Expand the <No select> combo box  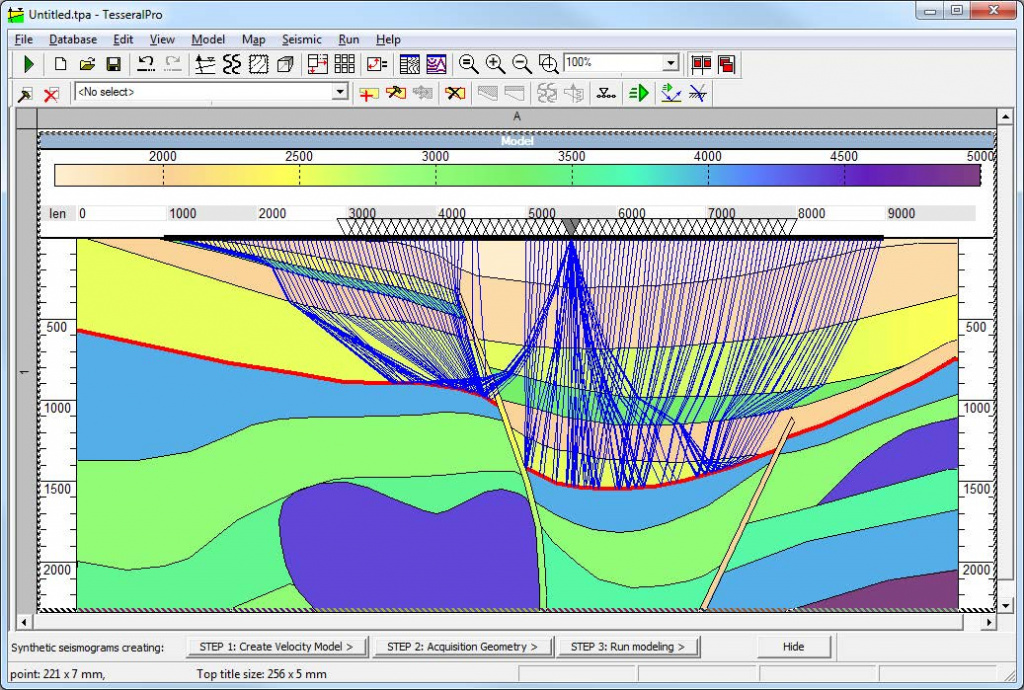[340, 92]
